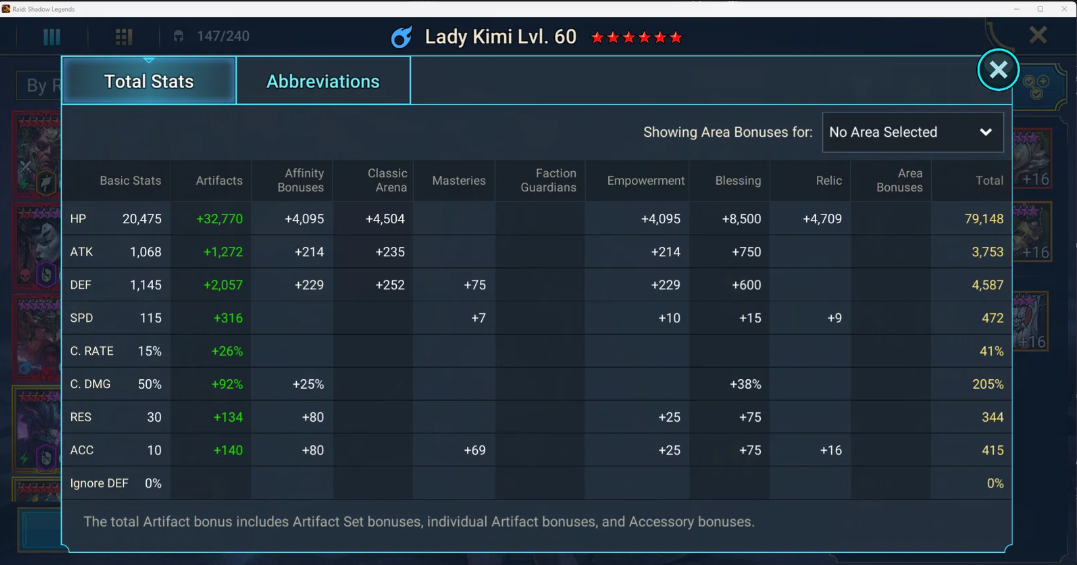1077x565 pixels.
Task: Click the C. DMG blessing bonus +38%
Action: pyautogui.click(x=745, y=384)
